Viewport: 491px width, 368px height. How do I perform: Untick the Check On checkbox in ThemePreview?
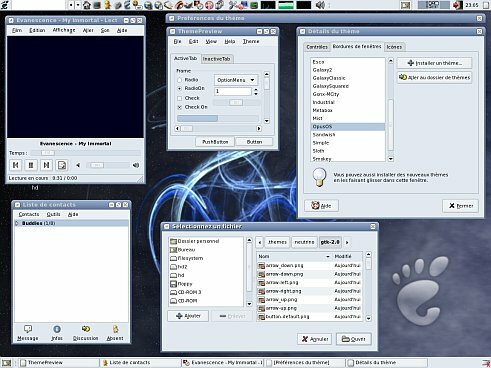tap(180, 107)
